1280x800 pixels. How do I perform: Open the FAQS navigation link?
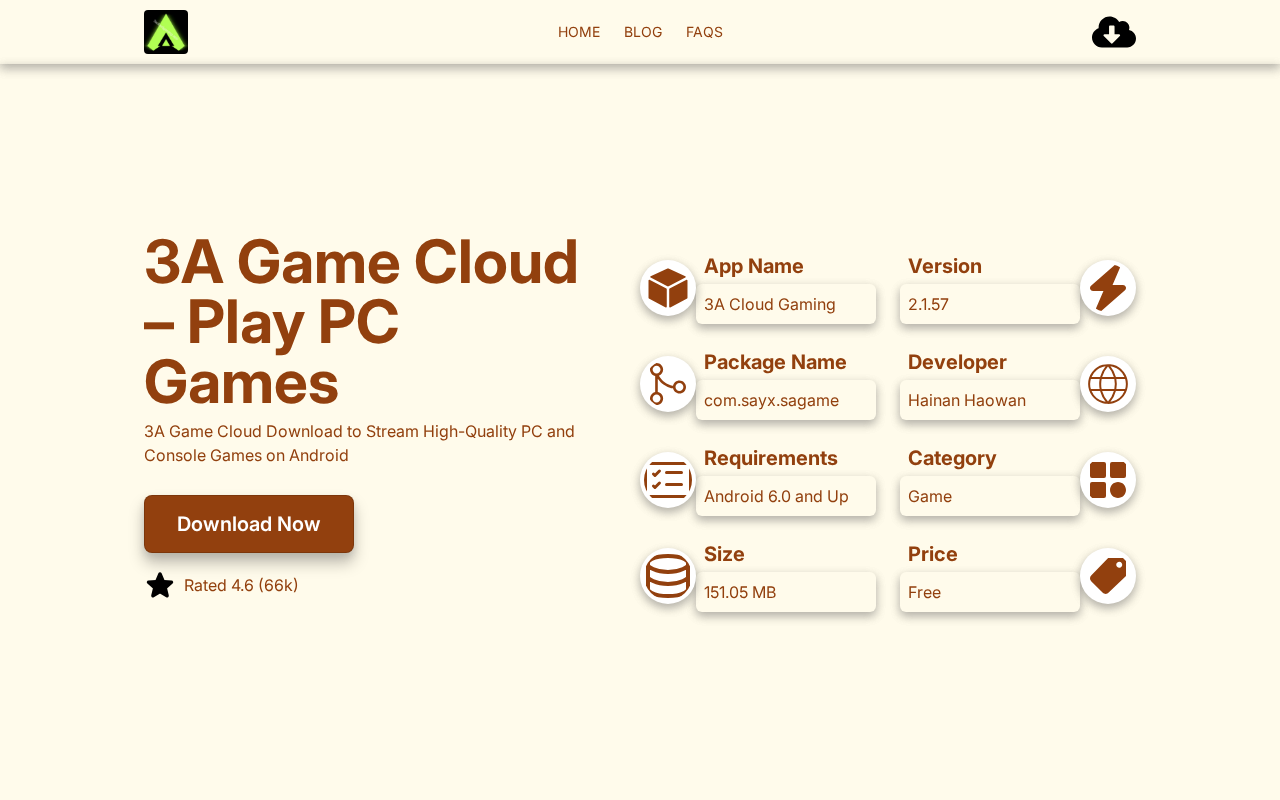pyautogui.click(x=704, y=32)
